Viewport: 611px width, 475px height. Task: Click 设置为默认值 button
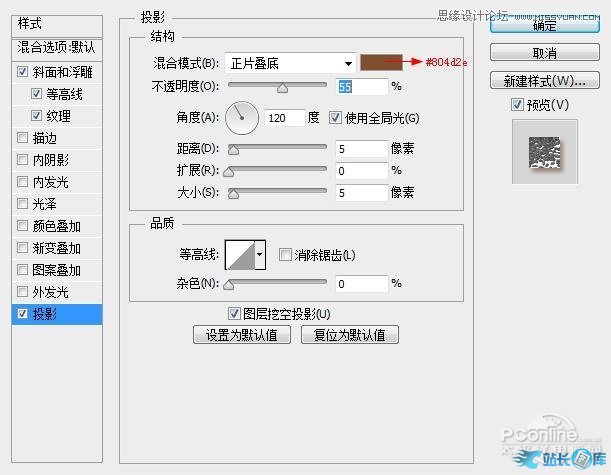(248, 335)
